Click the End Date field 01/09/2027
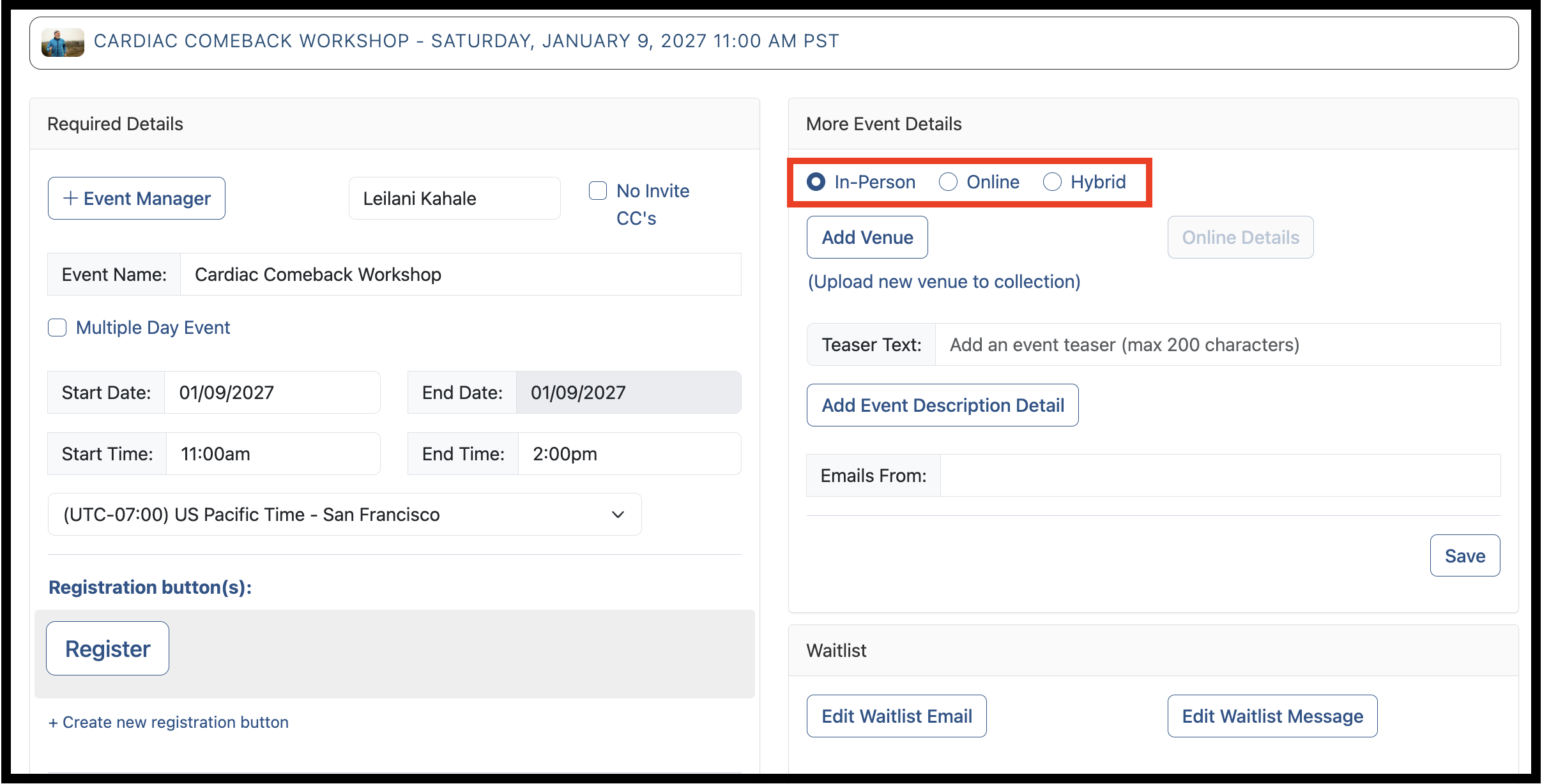This screenshot has width=1542, height=784. 629,393
